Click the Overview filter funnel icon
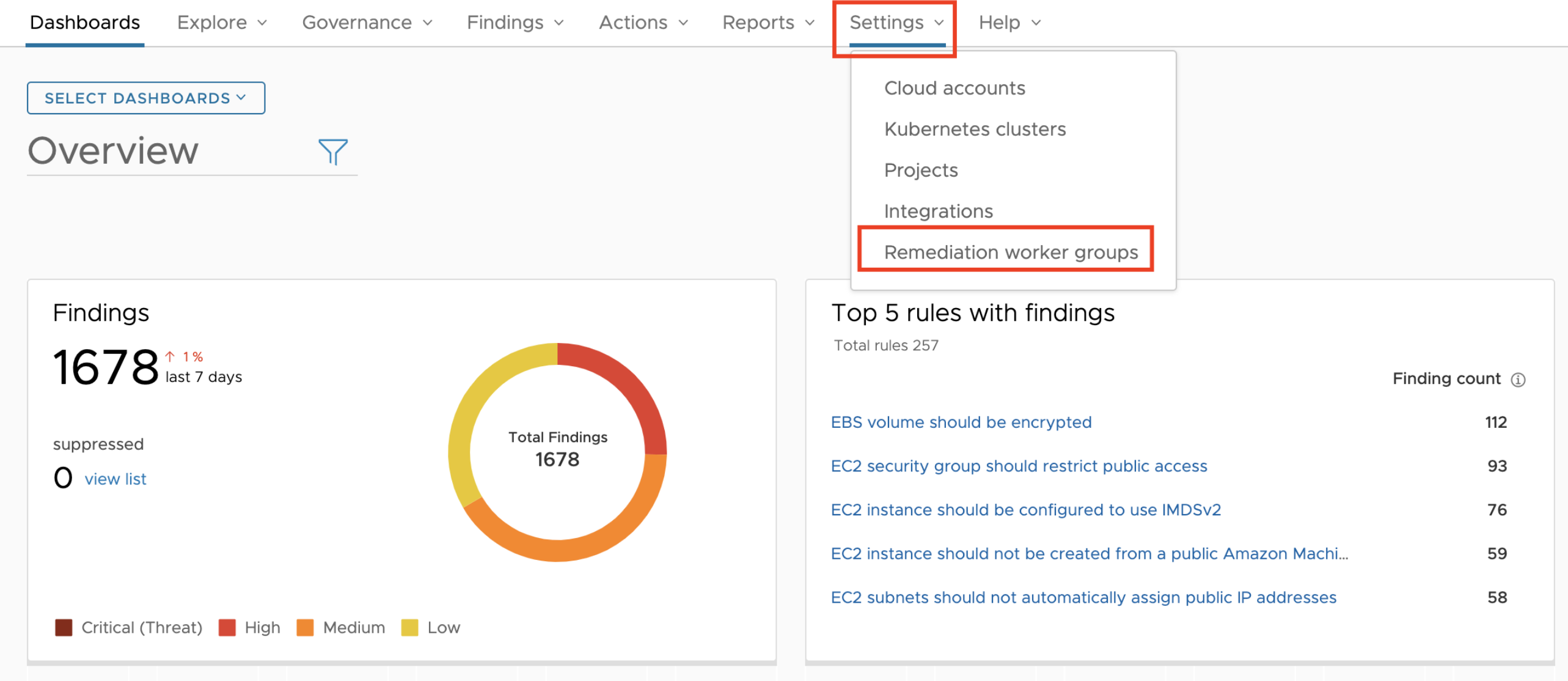Screen dimensions: 1568x681 click(x=332, y=151)
